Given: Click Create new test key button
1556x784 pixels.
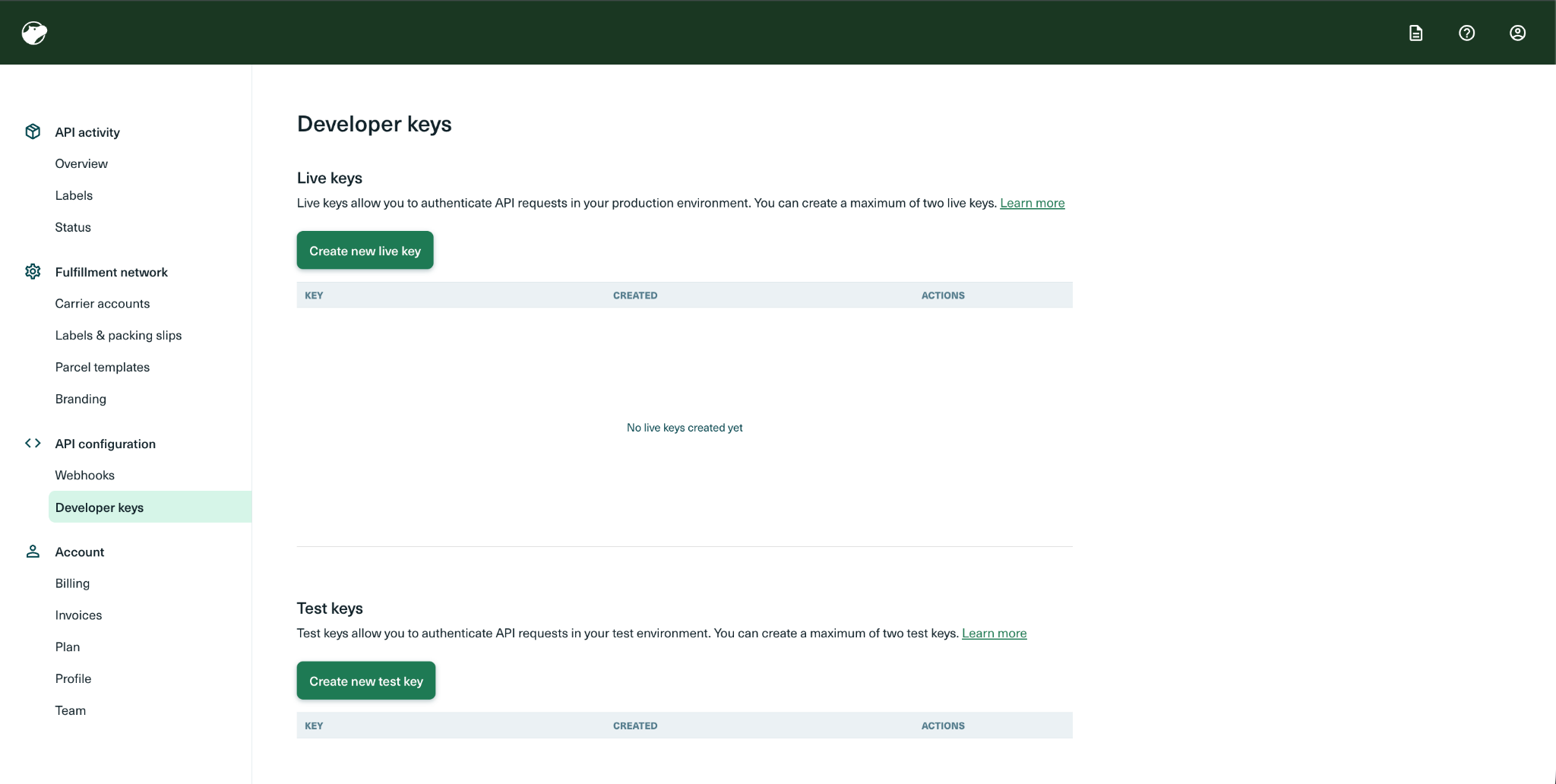Looking at the screenshot, I should (365, 681).
